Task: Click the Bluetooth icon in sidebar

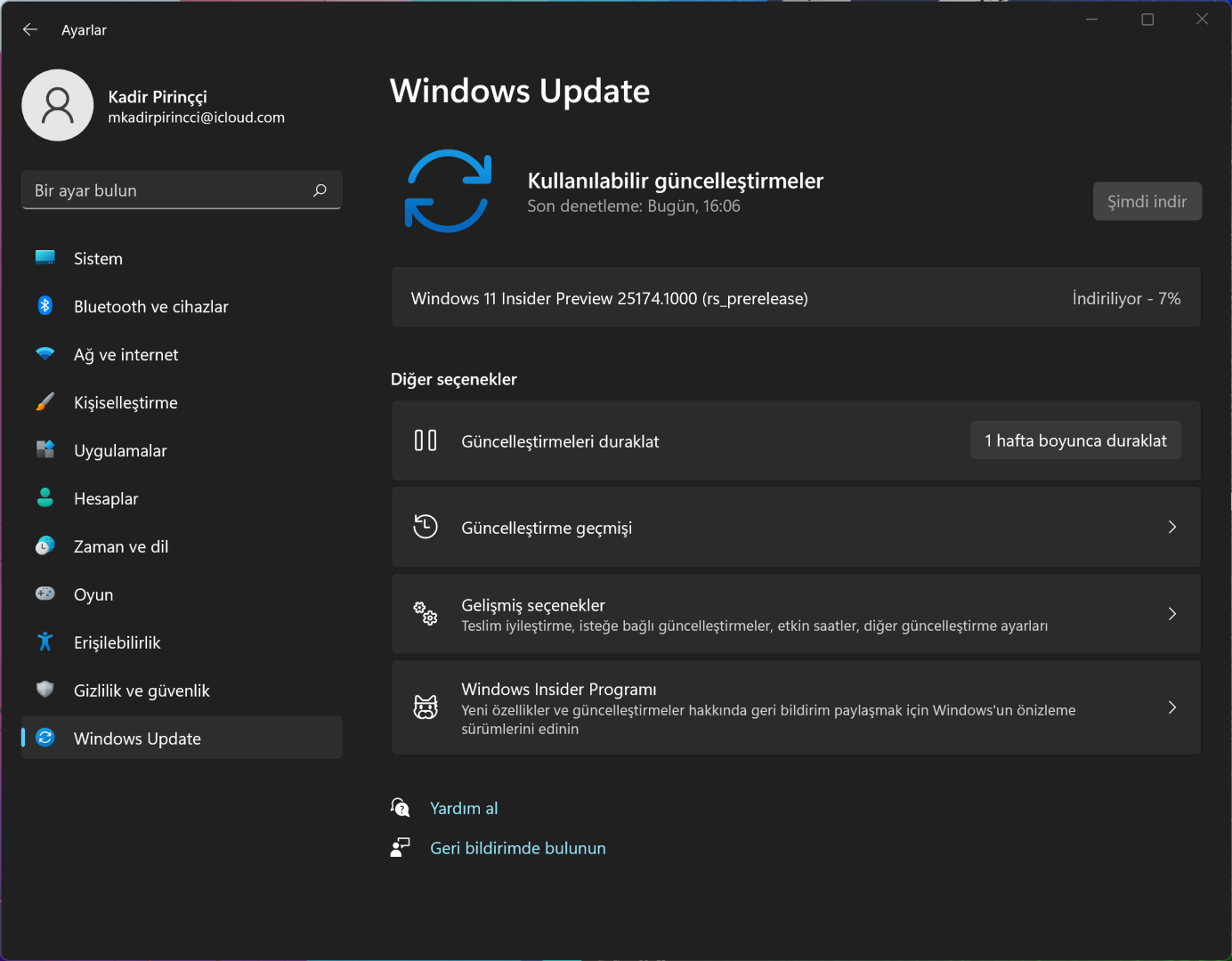Action: tap(45, 306)
